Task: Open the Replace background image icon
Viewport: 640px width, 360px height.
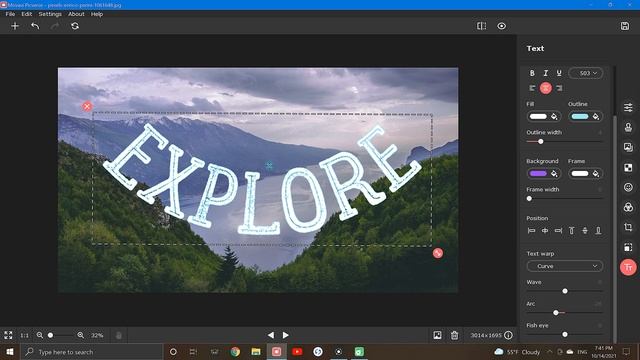Action: point(628,147)
